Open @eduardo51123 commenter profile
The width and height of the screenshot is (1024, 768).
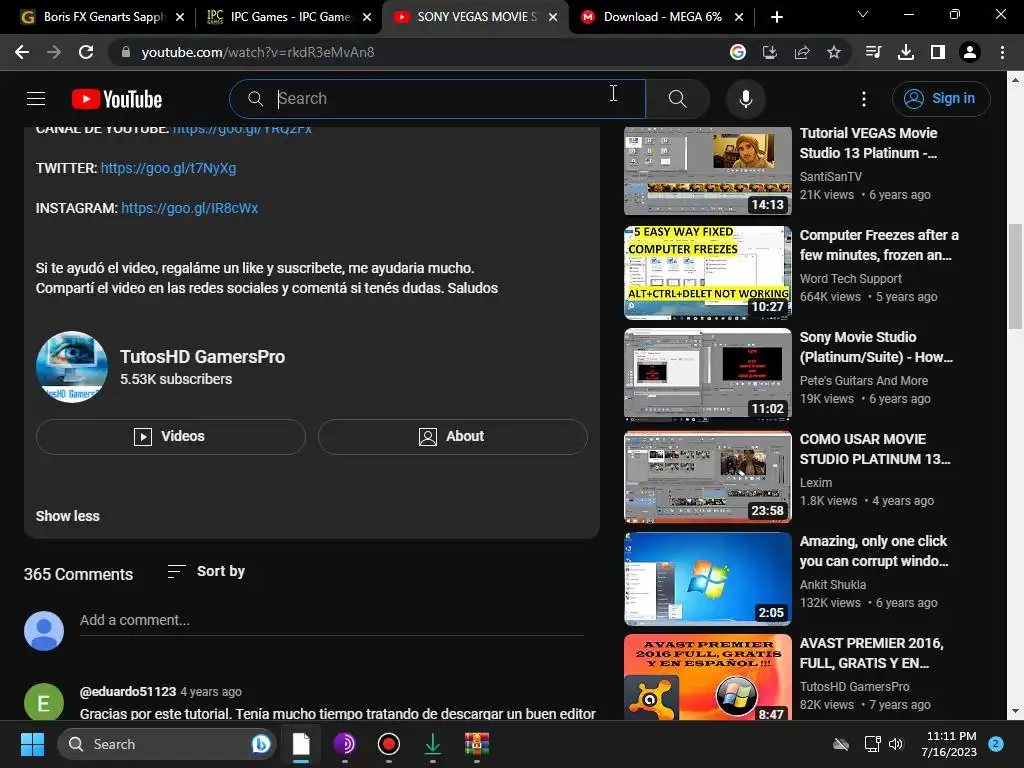click(128, 691)
